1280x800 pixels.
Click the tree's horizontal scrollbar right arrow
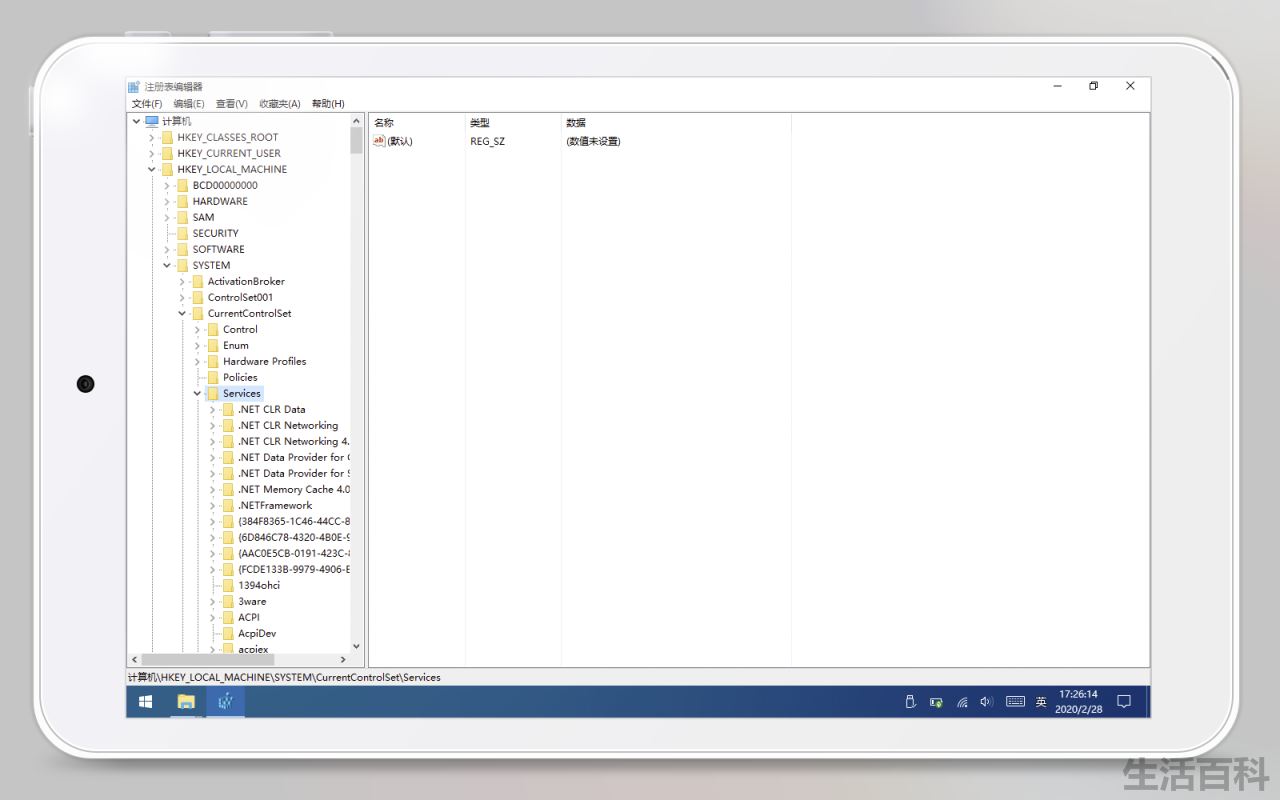[344, 660]
